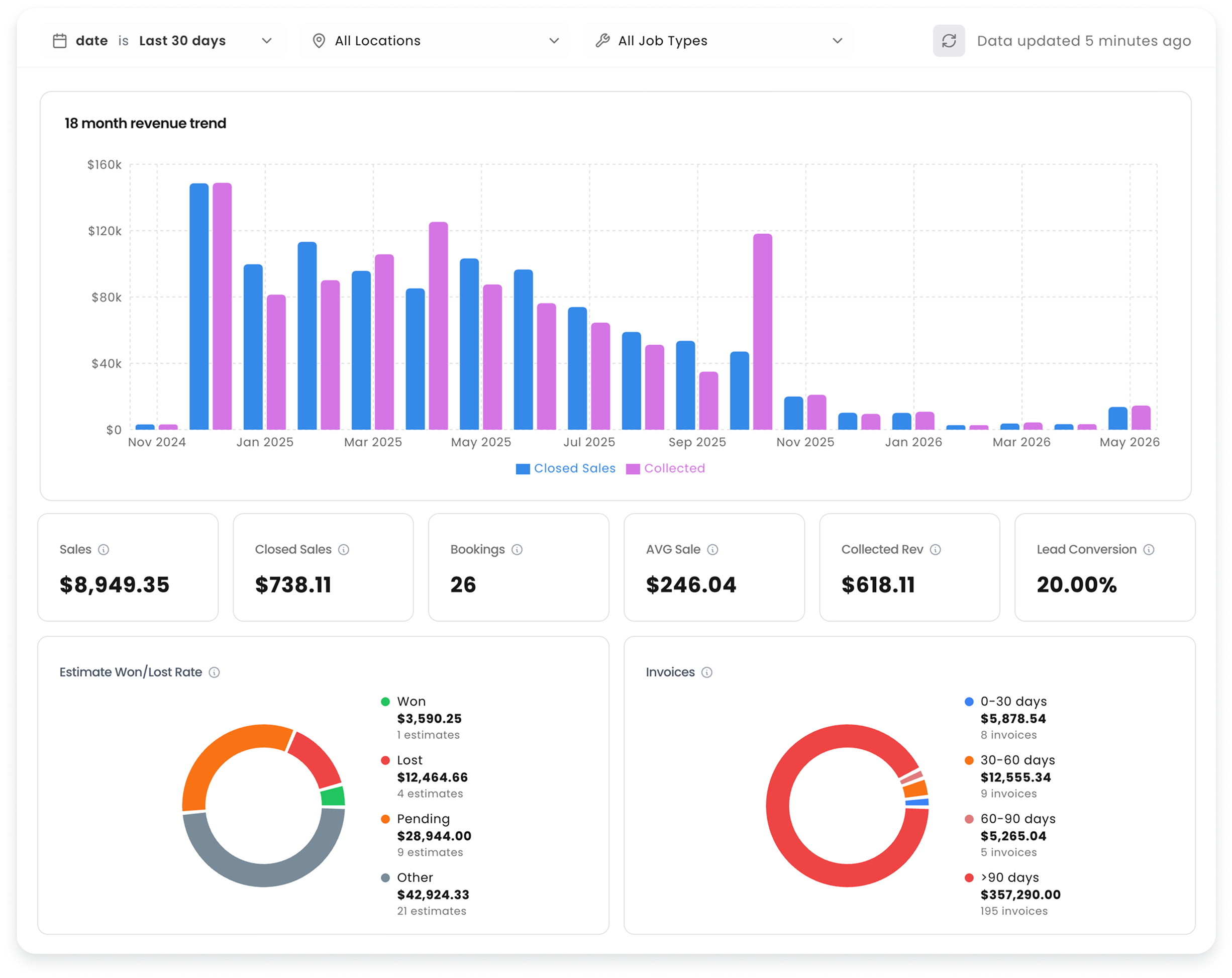This screenshot has width=1232, height=978.
Task: Open the Closed Sales info icon
Action: 344,549
